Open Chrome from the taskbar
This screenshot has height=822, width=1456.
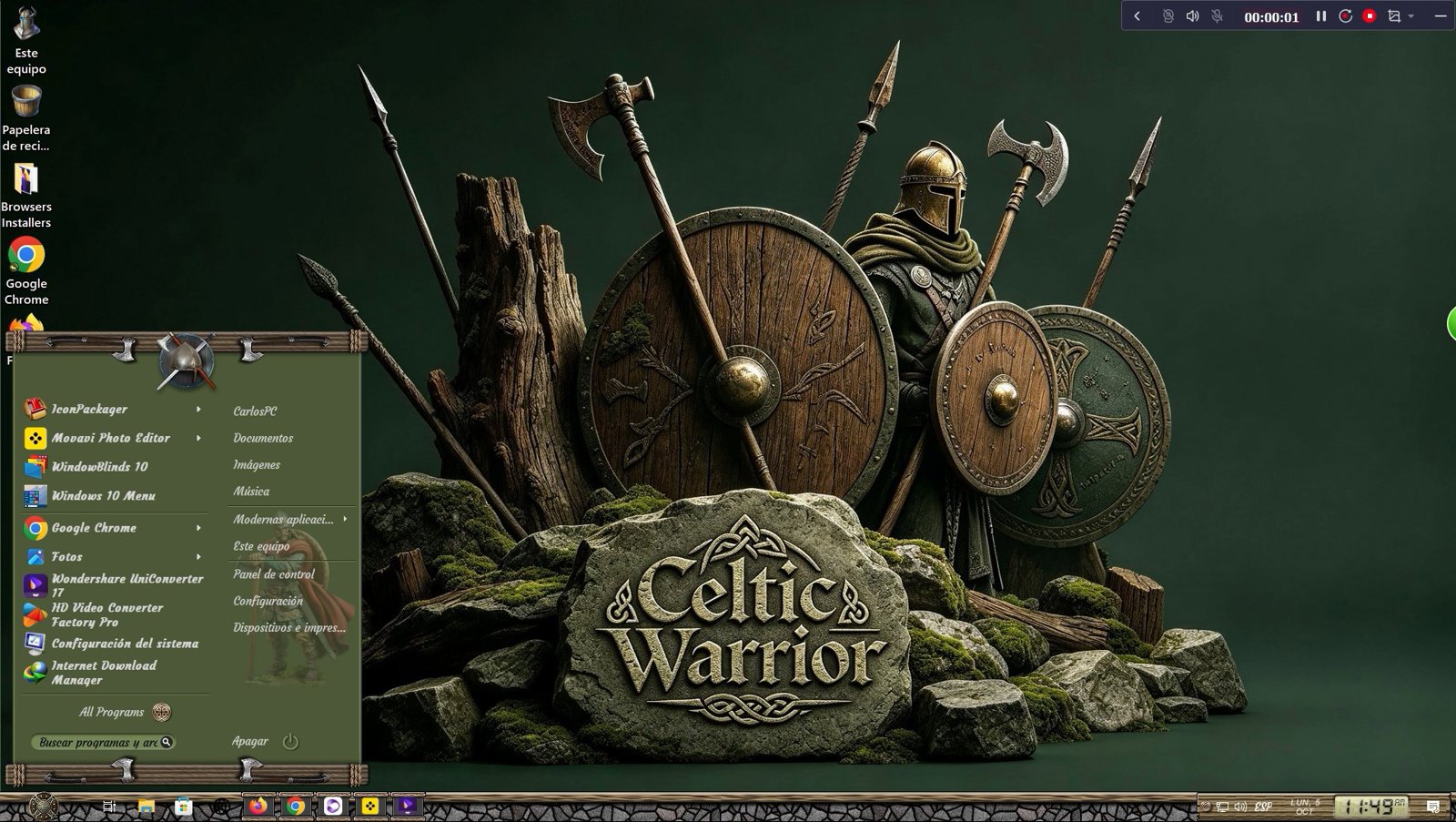pyautogui.click(x=296, y=807)
